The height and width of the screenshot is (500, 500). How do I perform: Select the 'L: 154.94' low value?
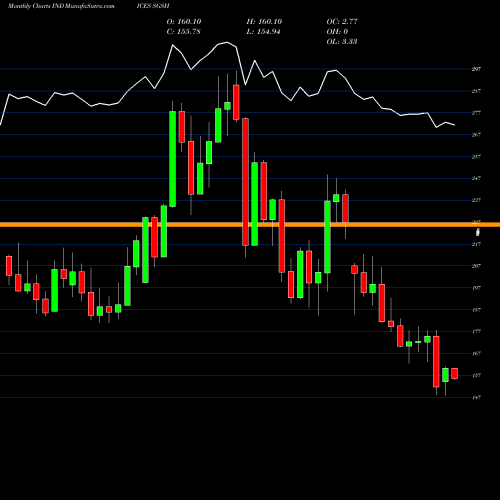tap(263, 32)
